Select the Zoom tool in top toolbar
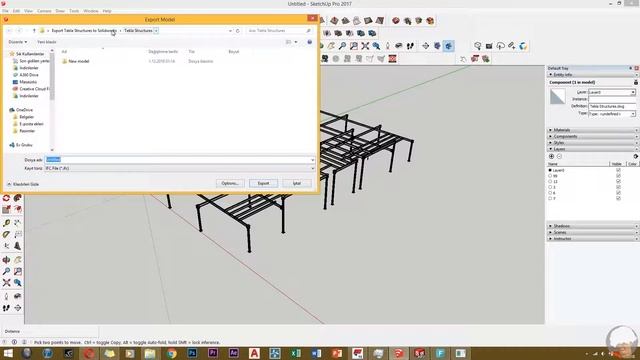 pyautogui.click(x=342, y=46)
